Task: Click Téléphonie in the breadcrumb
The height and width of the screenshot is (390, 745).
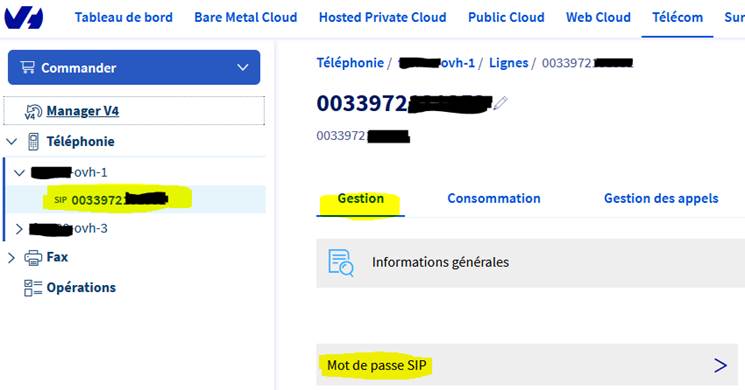Action: [350, 63]
